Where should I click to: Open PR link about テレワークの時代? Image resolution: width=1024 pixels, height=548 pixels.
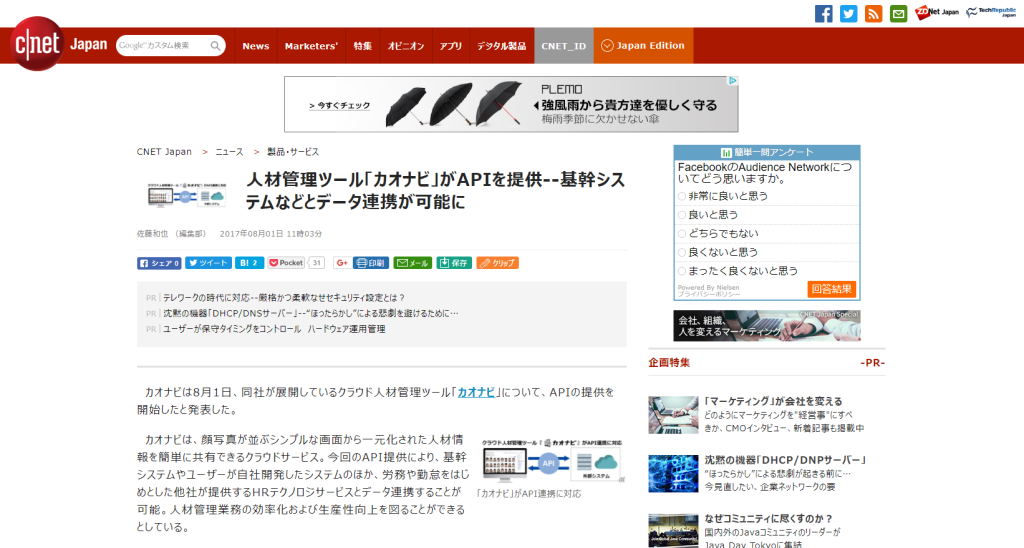tap(284, 297)
